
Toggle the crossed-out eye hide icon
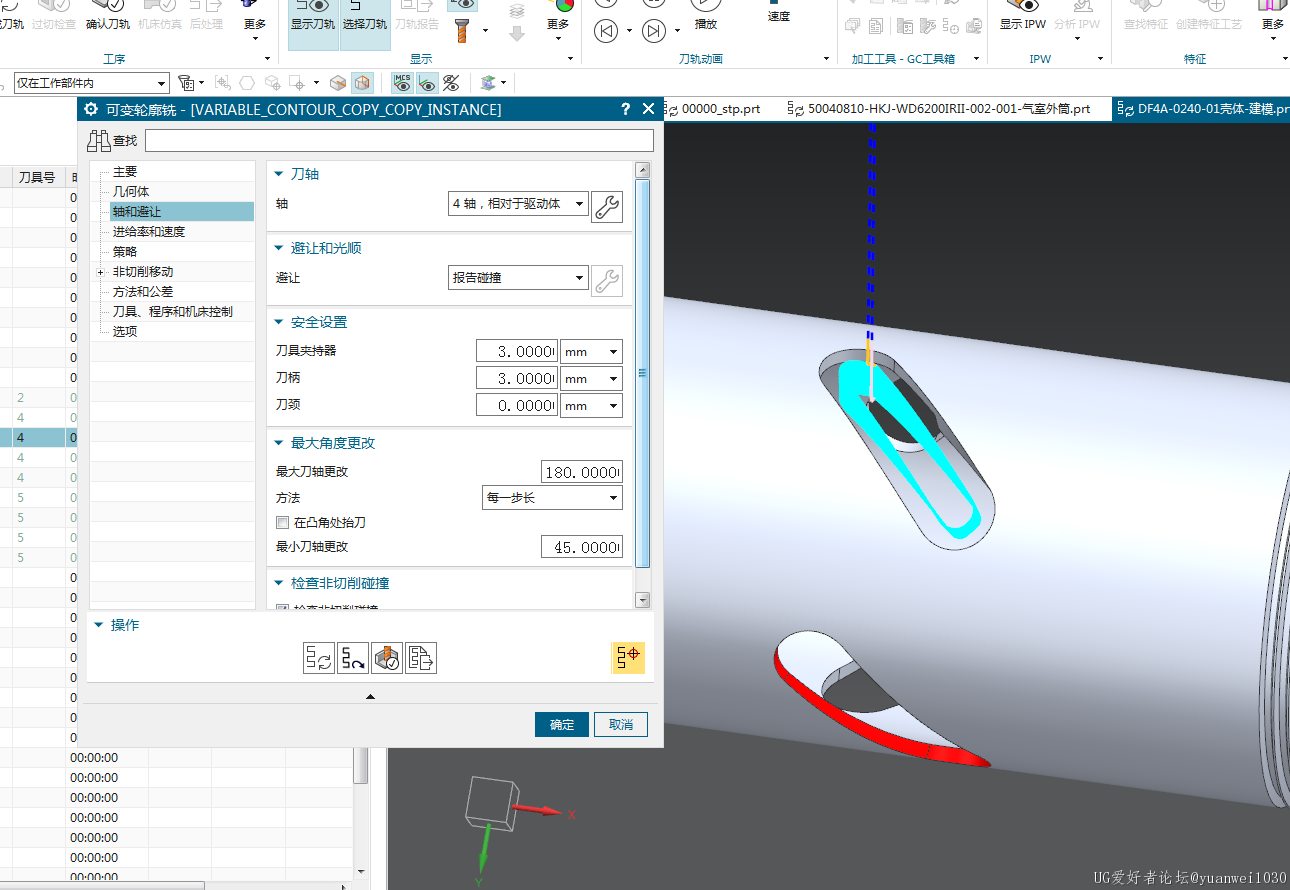pyautogui.click(x=451, y=83)
